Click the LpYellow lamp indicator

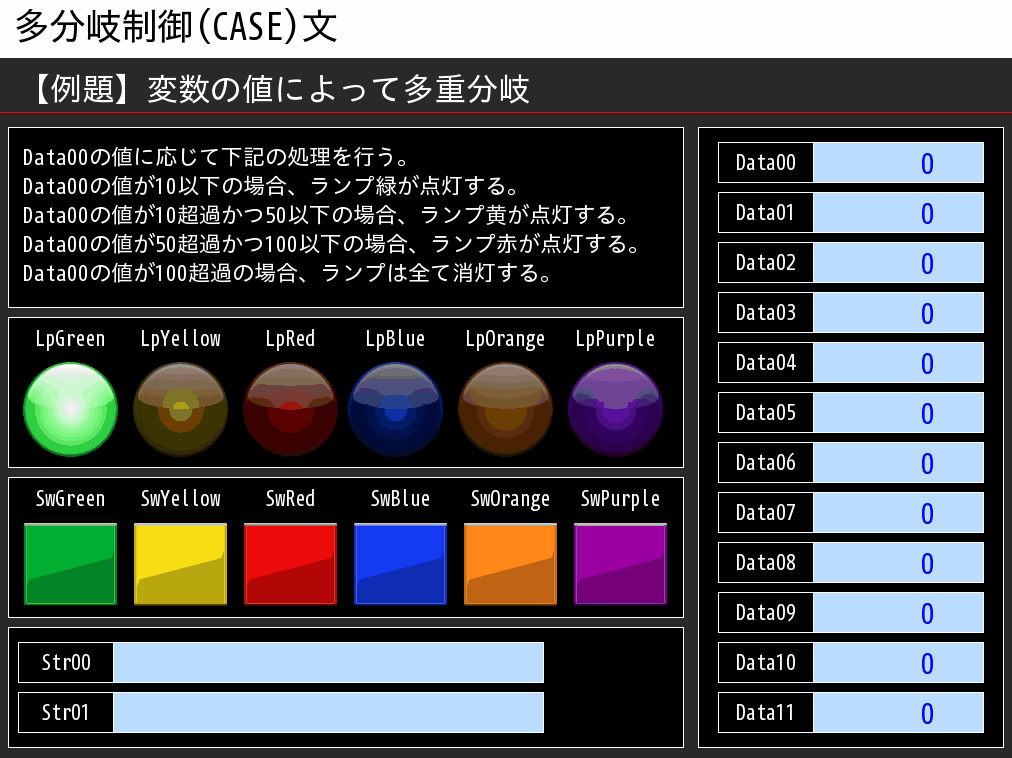point(180,408)
